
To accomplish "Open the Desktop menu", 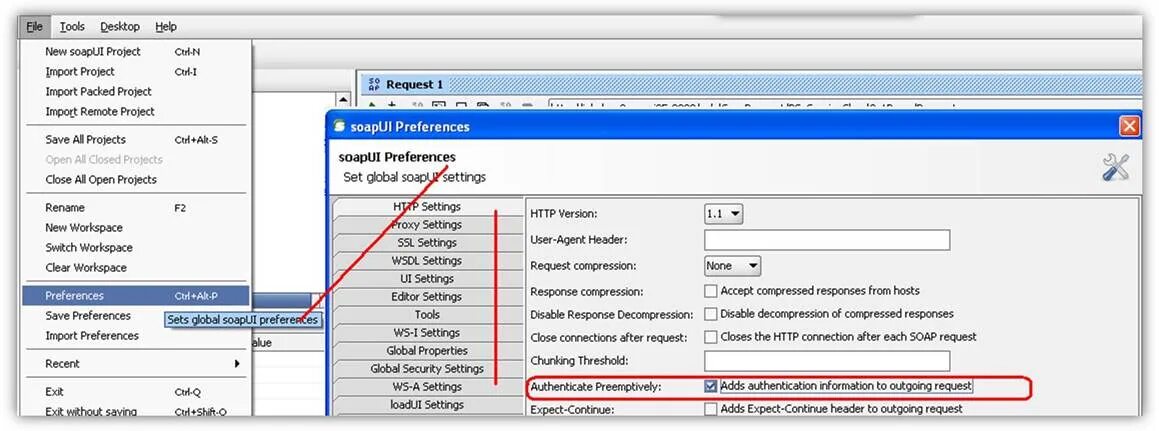I will click(x=120, y=27).
